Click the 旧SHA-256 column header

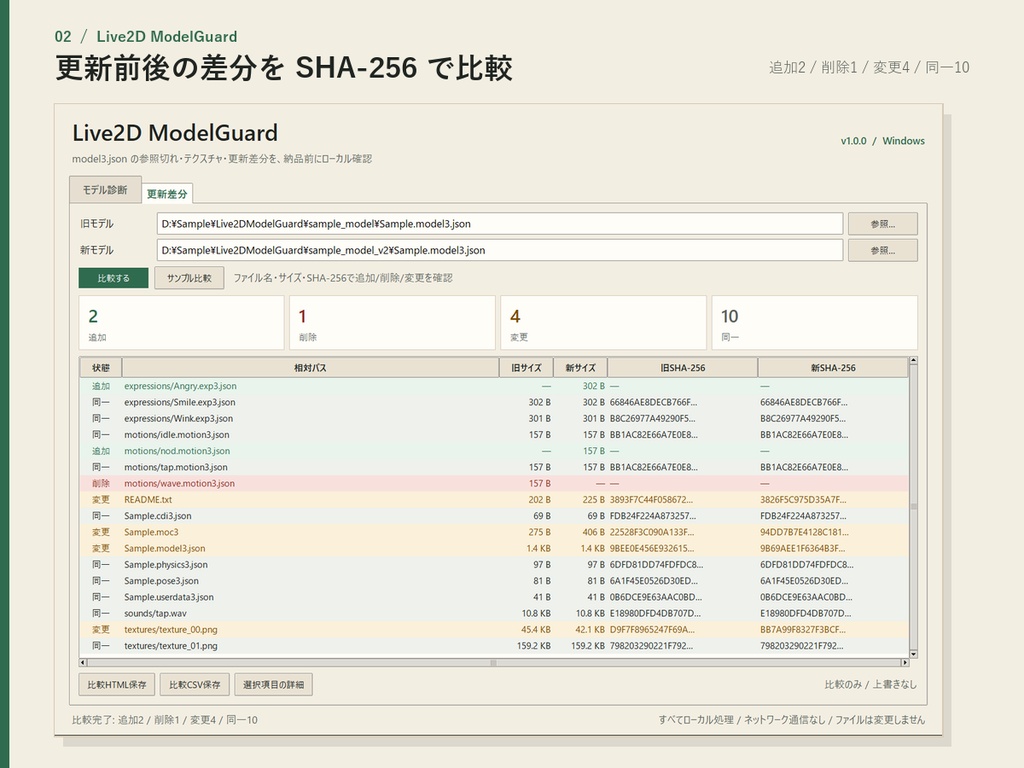(x=682, y=368)
